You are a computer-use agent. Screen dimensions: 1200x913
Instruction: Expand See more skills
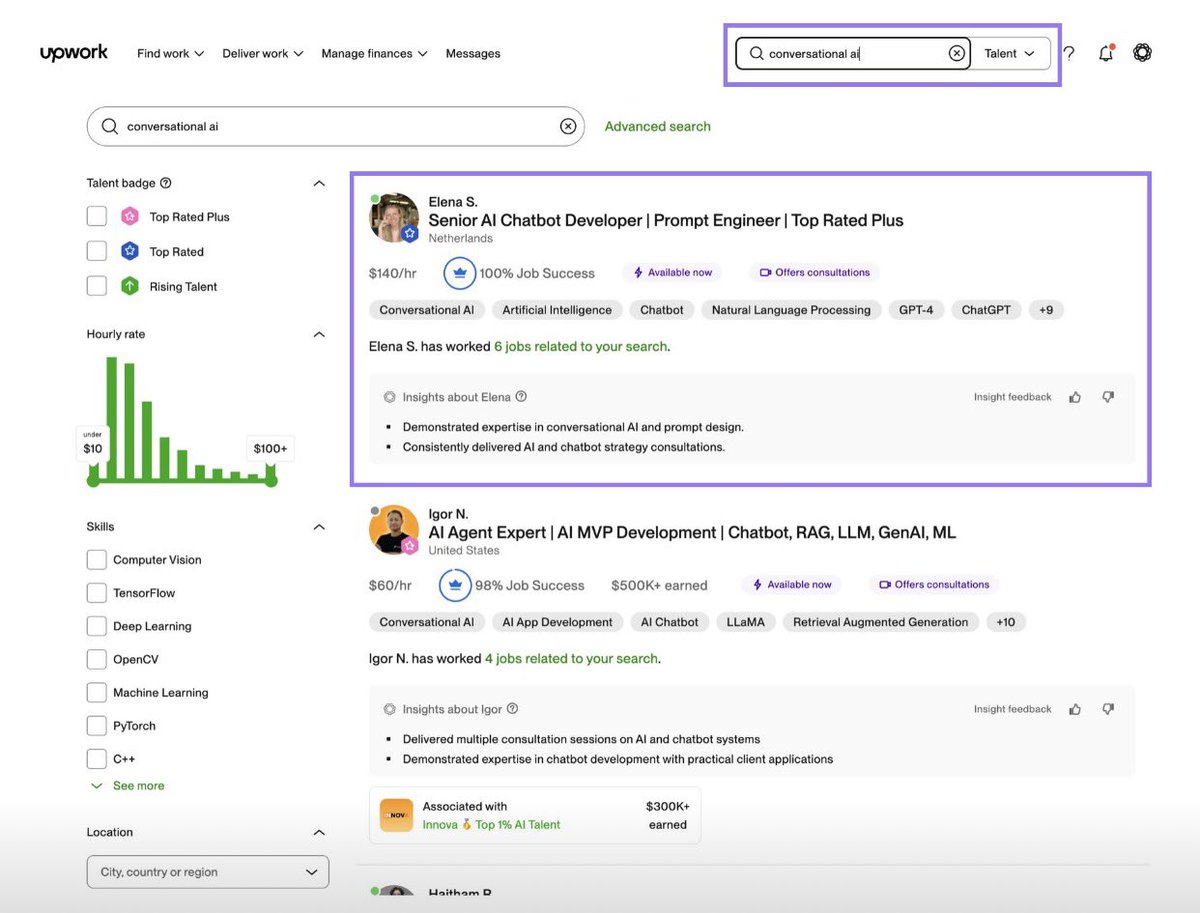pos(128,786)
